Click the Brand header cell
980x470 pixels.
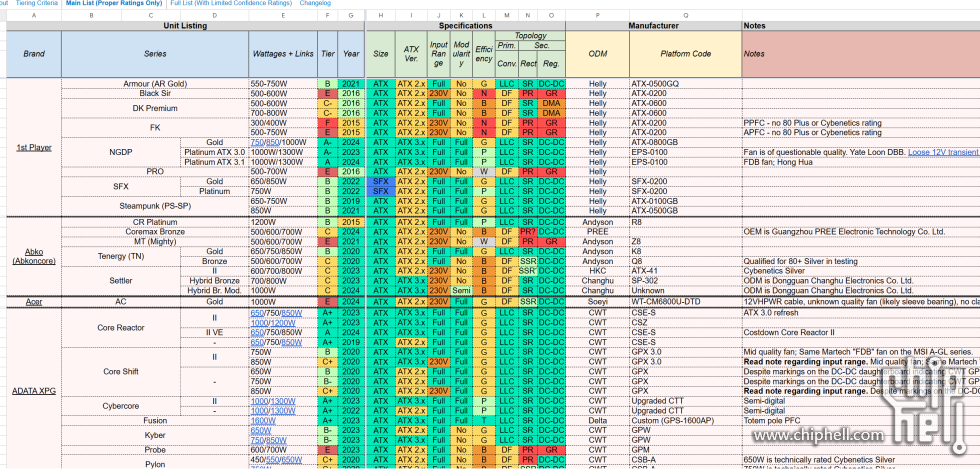[x=34, y=54]
